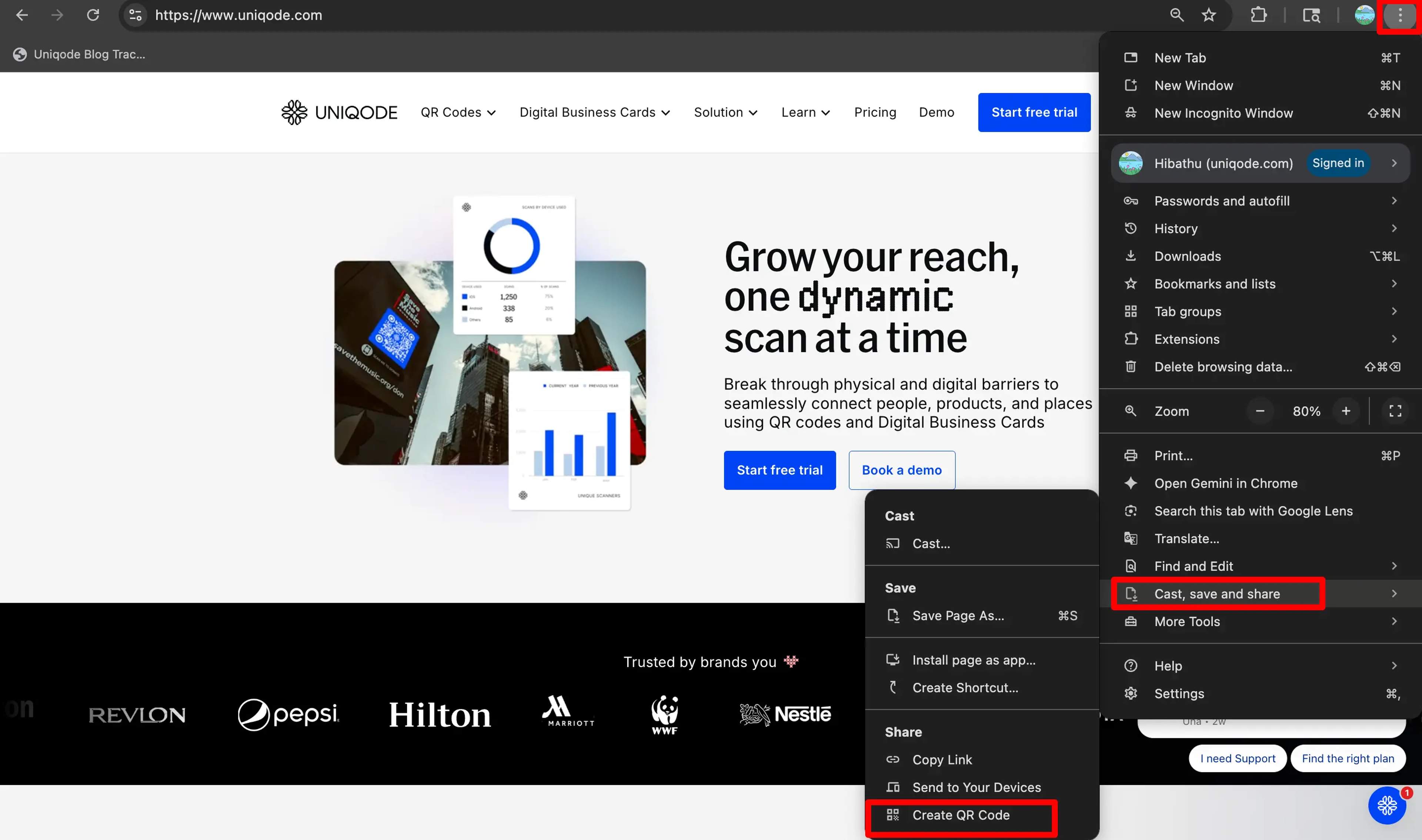Select Copy Link in Share section
Viewport: 1422px width, 840px height.
tap(982, 760)
